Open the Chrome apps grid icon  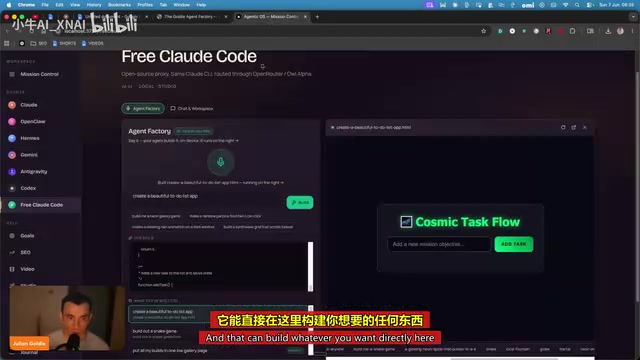[7, 43]
